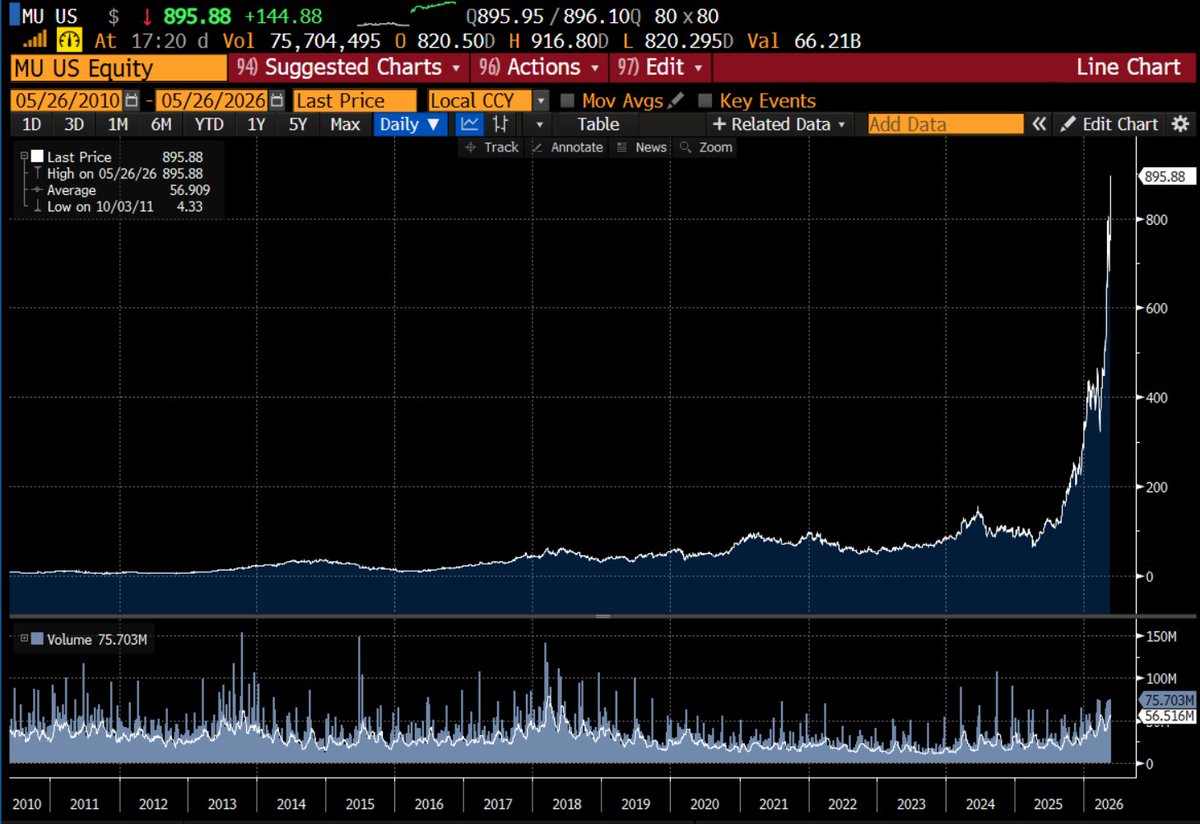The image size is (1200, 824).
Task: Click the High marker icon in legend
Action: tap(37, 174)
